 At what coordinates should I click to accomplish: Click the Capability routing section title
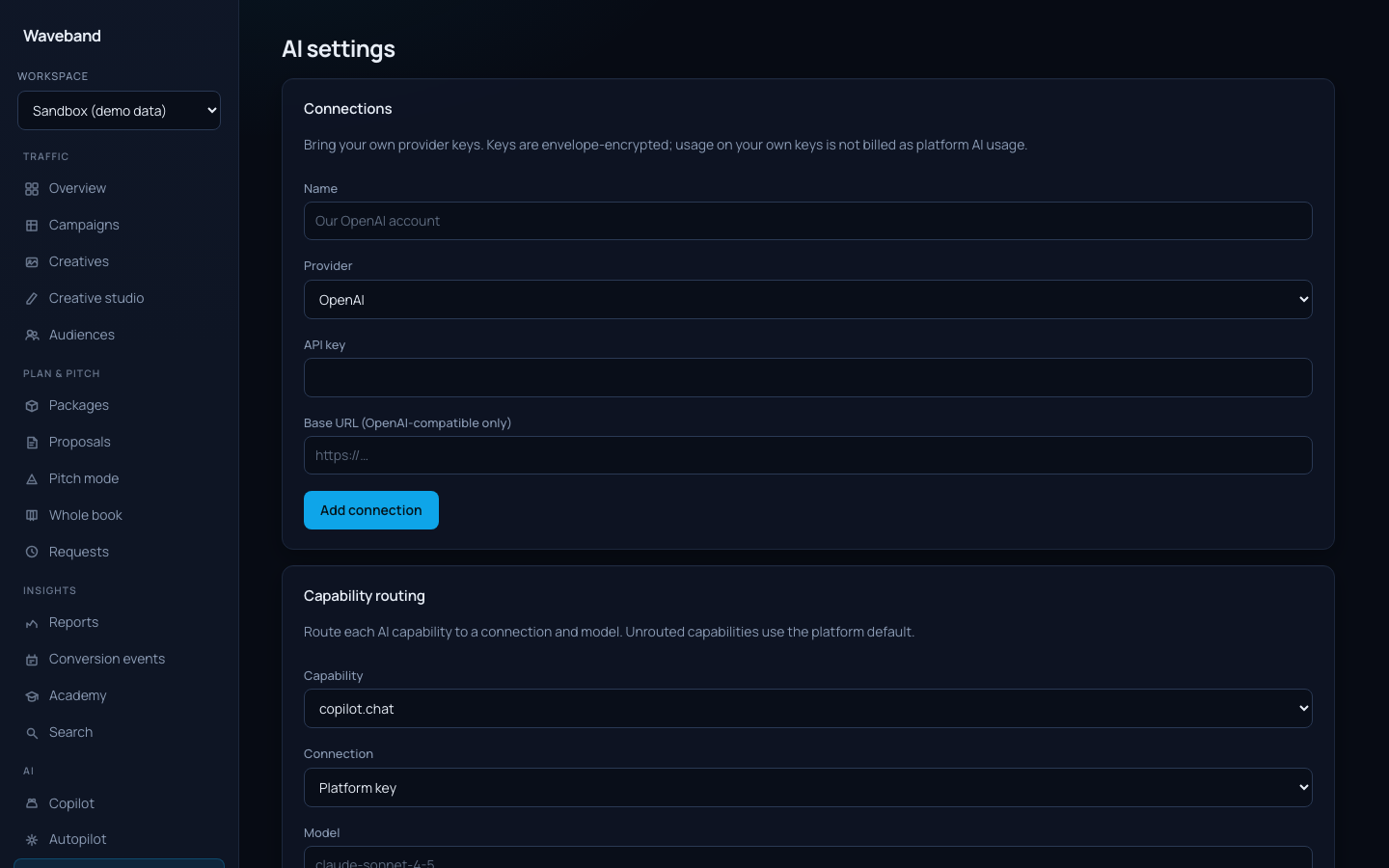[365, 596]
